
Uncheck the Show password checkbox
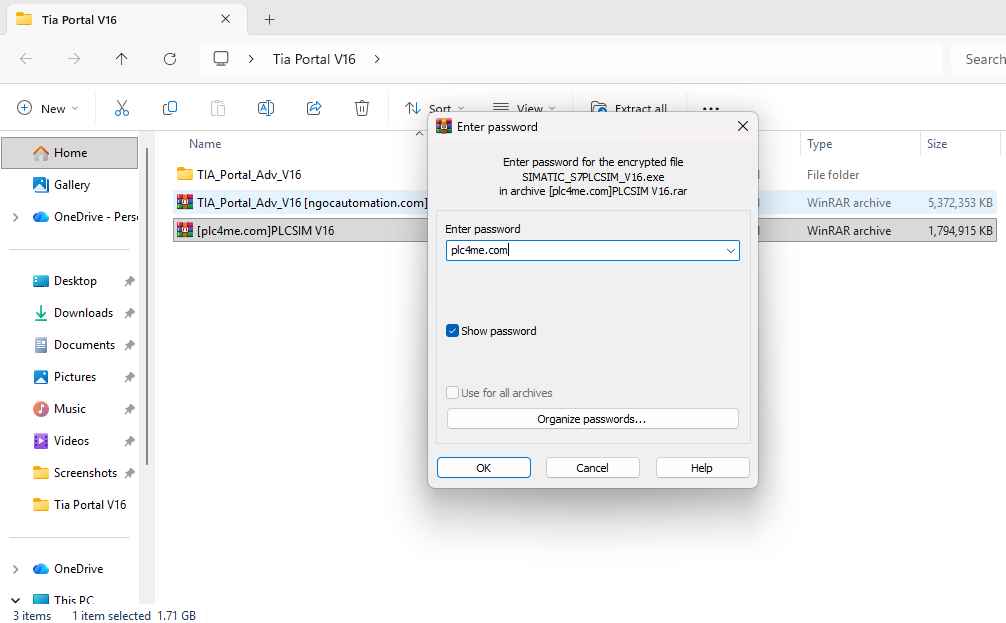point(453,331)
